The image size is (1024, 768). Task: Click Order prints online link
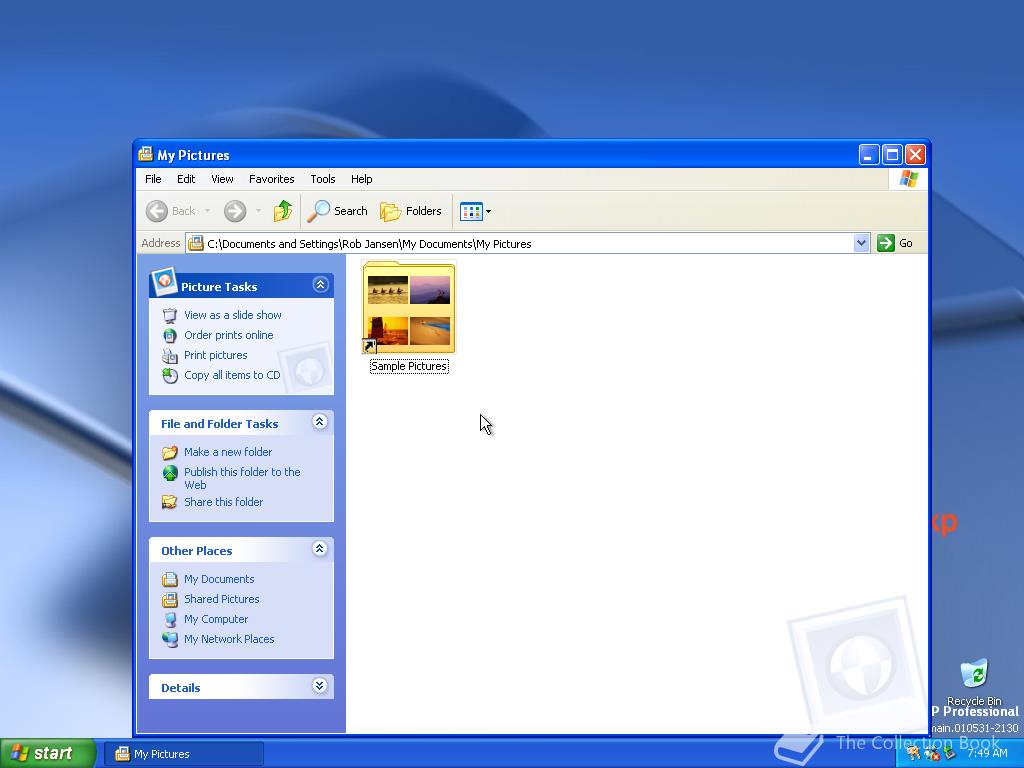[229, 335]
